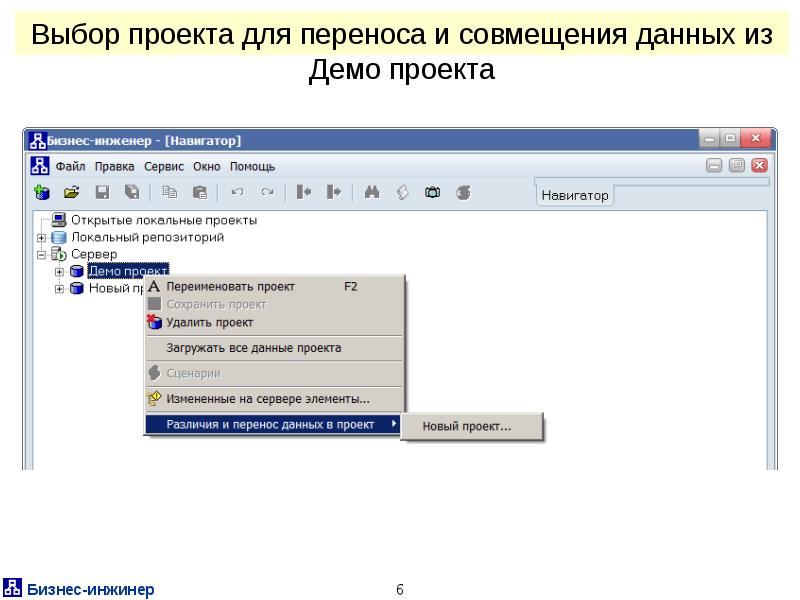This screenshot has width=800, height=600.
Task: Select Открытые локальные проекты tree item
Action: (x=163, y=220)
